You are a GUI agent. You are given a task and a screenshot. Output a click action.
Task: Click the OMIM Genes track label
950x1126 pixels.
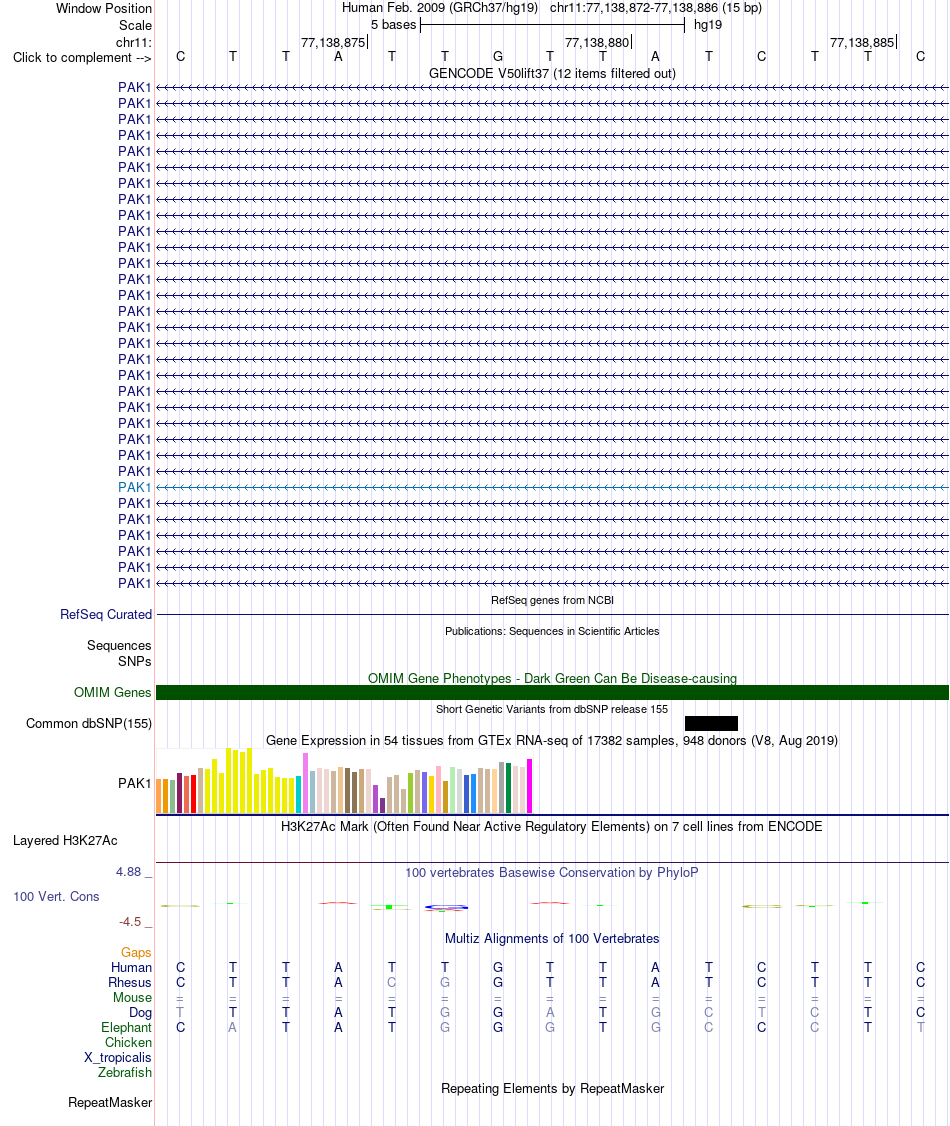click(112, 692)
